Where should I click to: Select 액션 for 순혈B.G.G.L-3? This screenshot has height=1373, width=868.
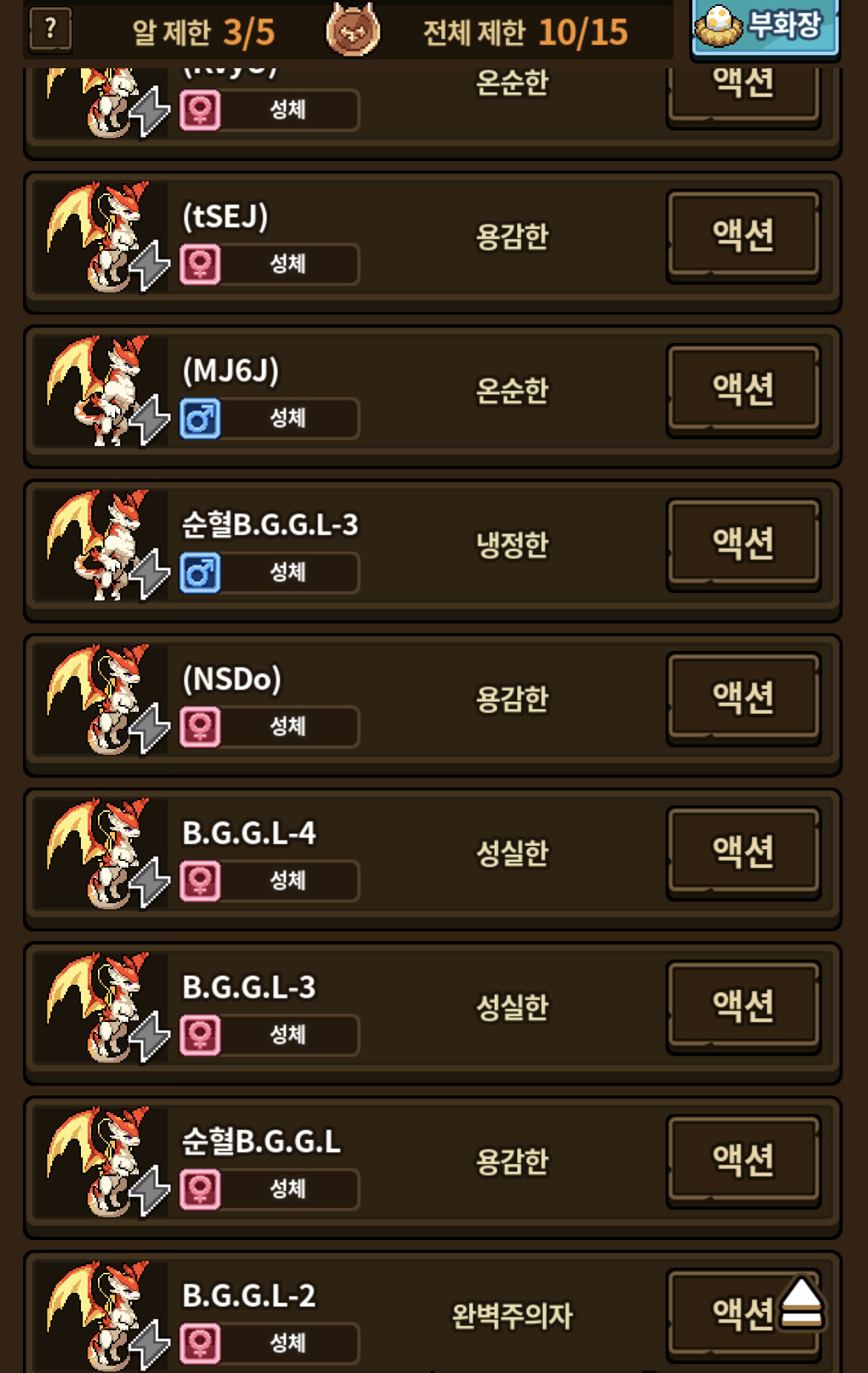[x=743, y=544]
